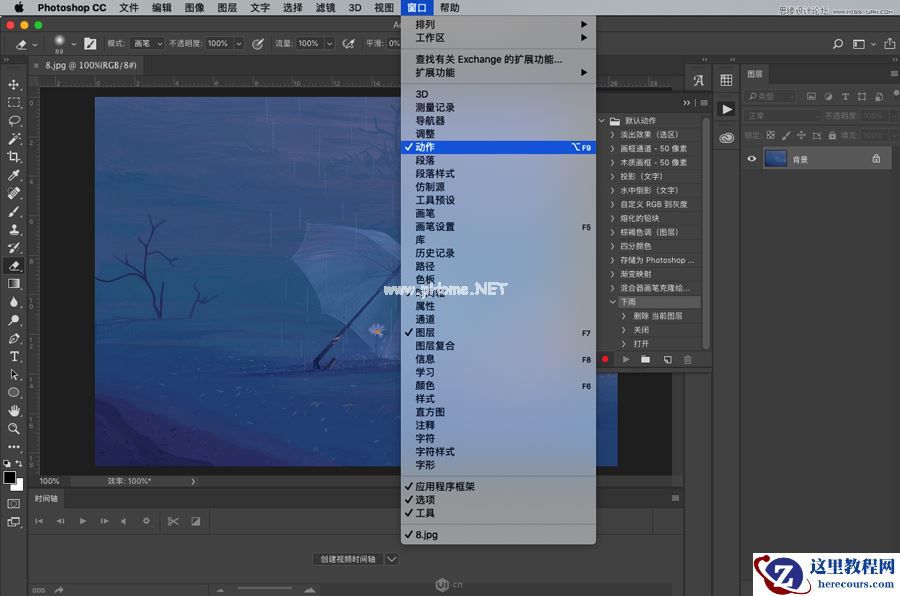Choose 画笔设置 from Window menu
Viewport: 900px width, 596px height.
498,227
